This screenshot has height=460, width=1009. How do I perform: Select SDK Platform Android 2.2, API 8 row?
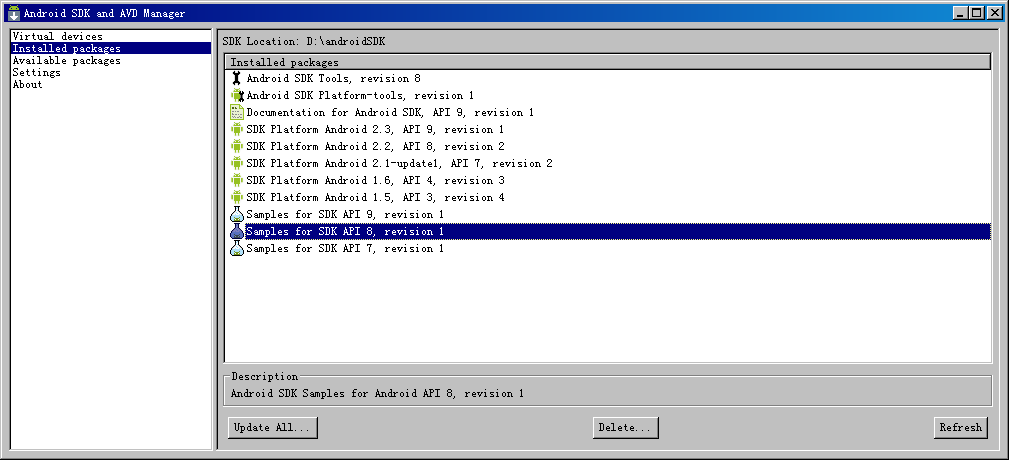point(608,147)
